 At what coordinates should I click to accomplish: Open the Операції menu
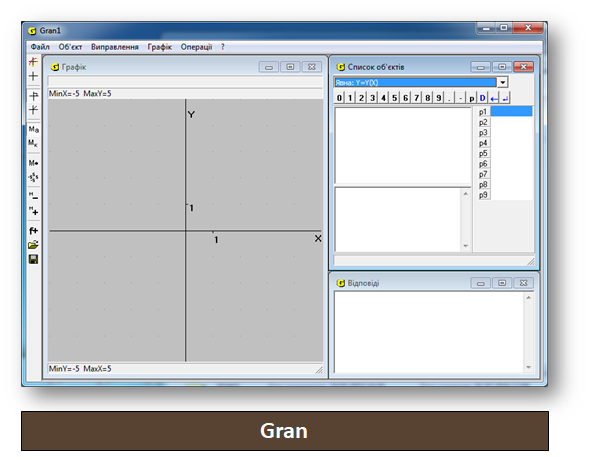click(x=196, y=47)
